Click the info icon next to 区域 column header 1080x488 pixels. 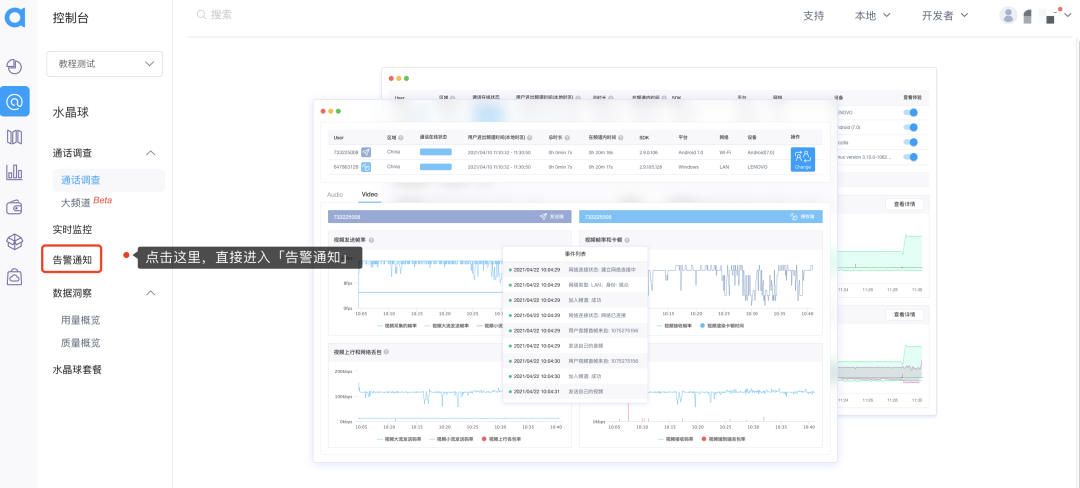click(401, 137)
